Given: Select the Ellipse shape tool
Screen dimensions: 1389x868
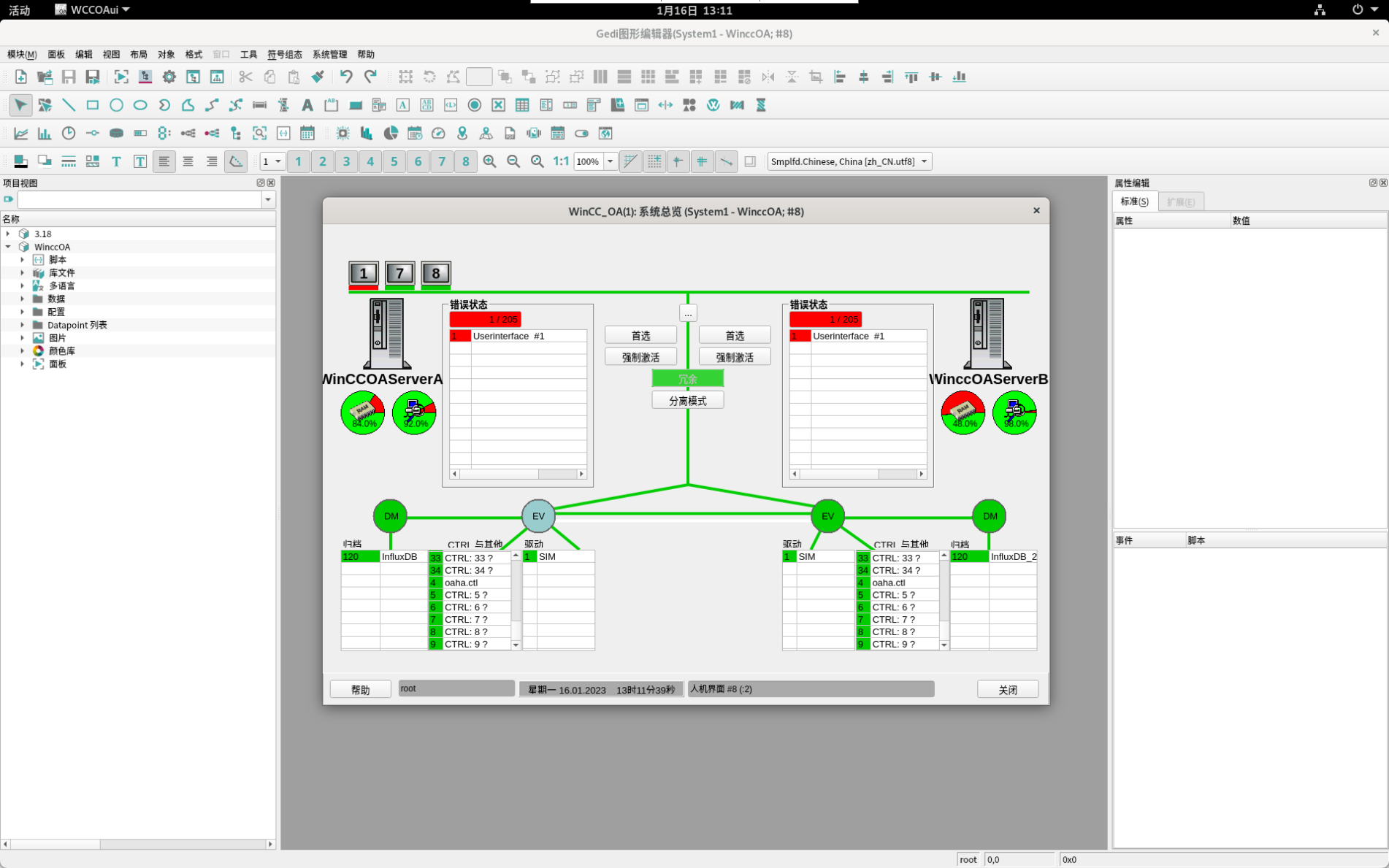Looking at the screenshot, I should tap(140, 105).
